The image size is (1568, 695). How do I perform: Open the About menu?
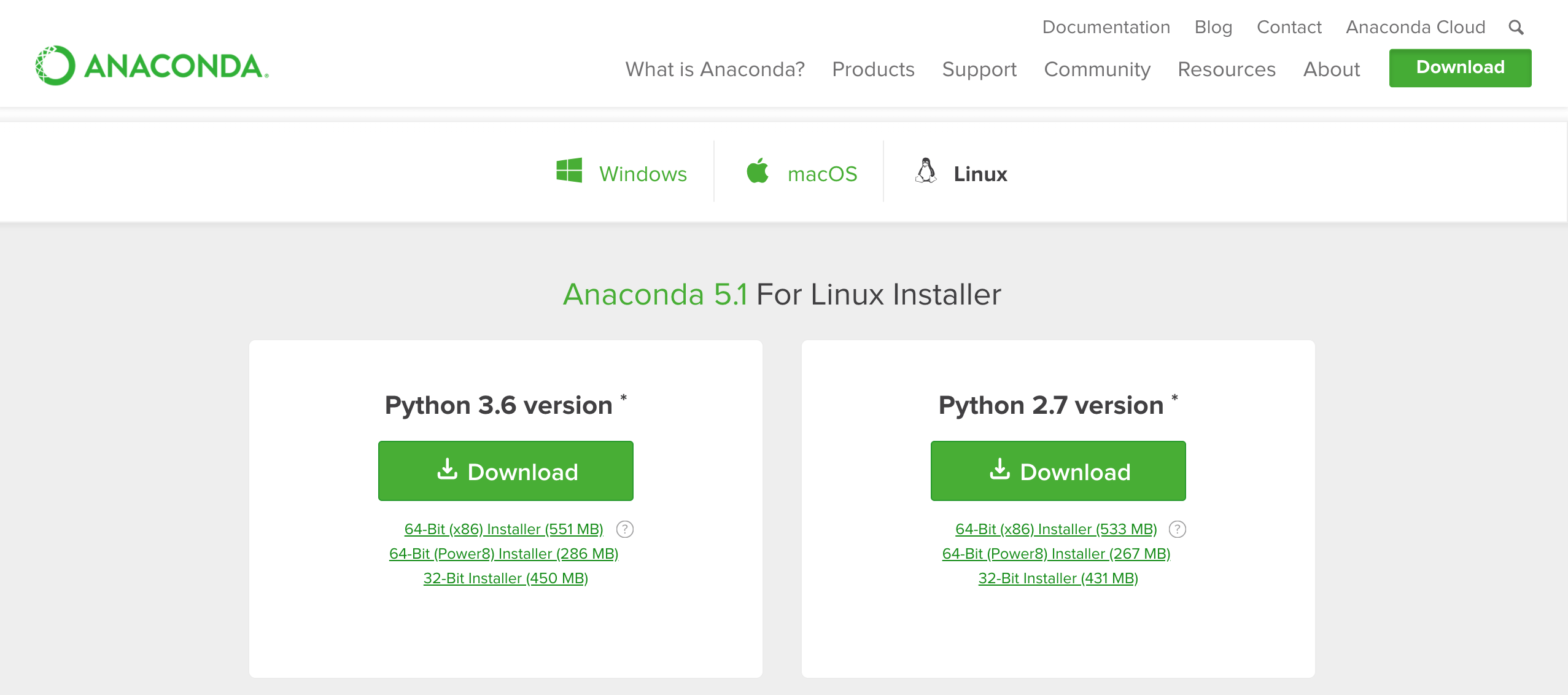click(x=1332, y=69)
